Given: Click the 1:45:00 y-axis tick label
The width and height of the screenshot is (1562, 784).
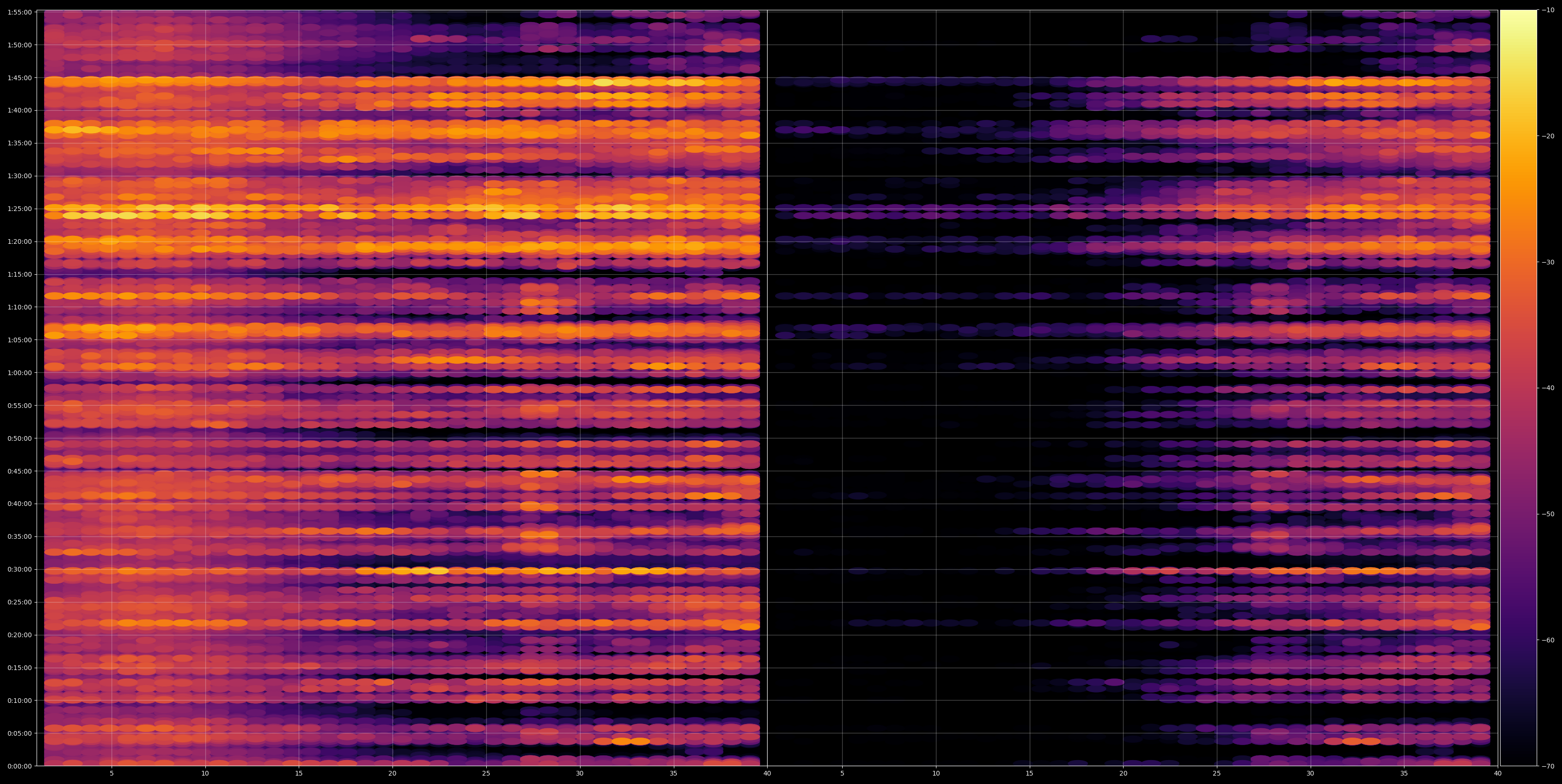Looking at the screenshot, I should point(19,78).
